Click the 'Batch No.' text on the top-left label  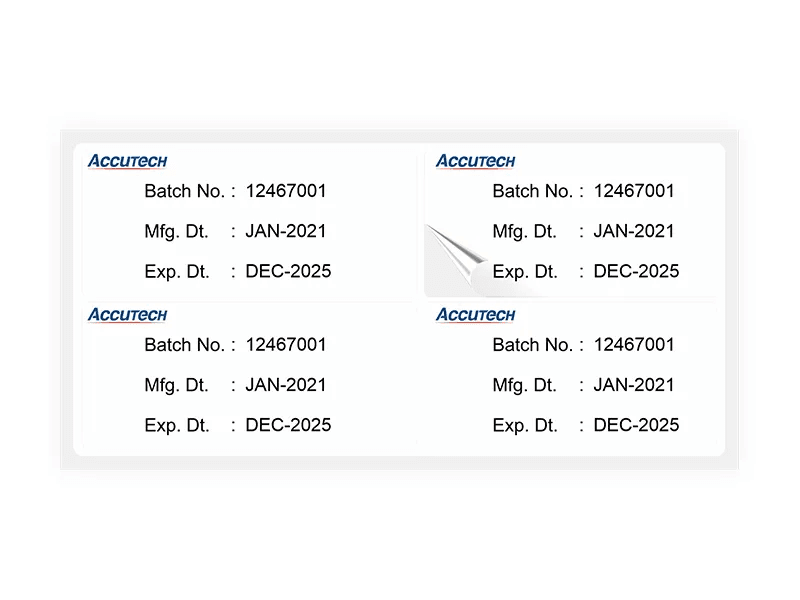(184, 191)
